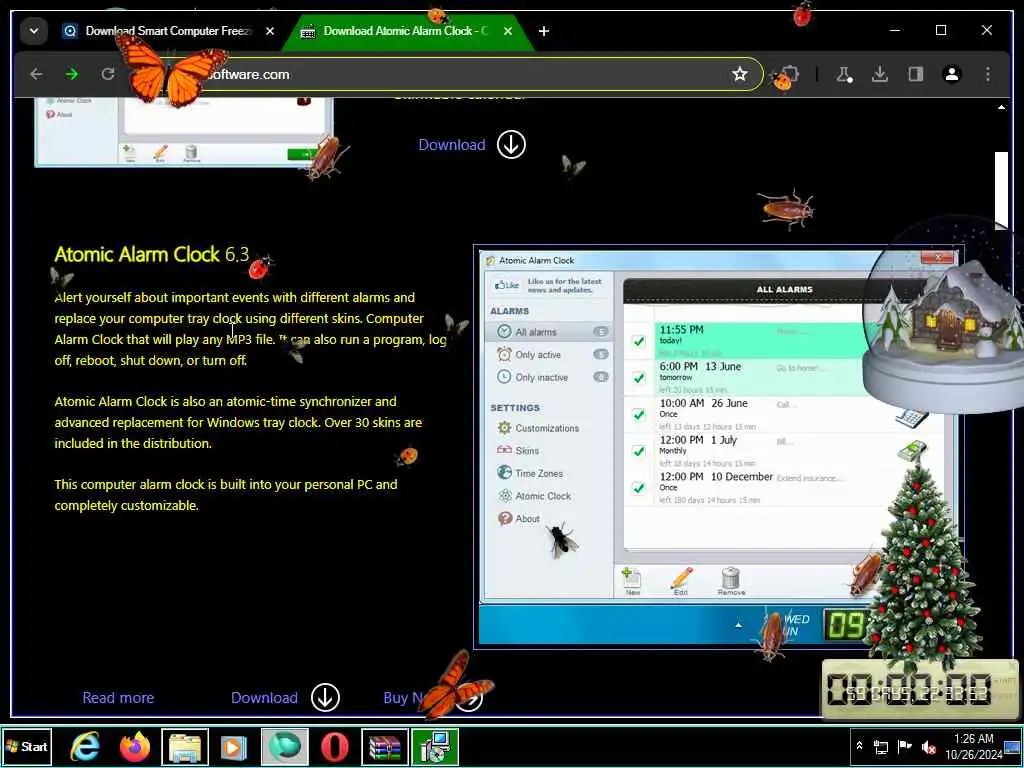Viewport: 1024px width, 768px height.
Task: Toggle the 12:00 PM 10 December checkbox
Action: pos(639,487)
